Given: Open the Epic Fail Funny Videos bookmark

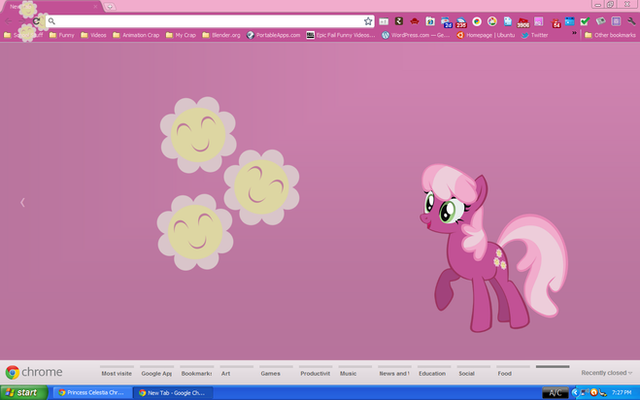Looking at the screenshot, I should pyautogui.click(x=341, y=35).
